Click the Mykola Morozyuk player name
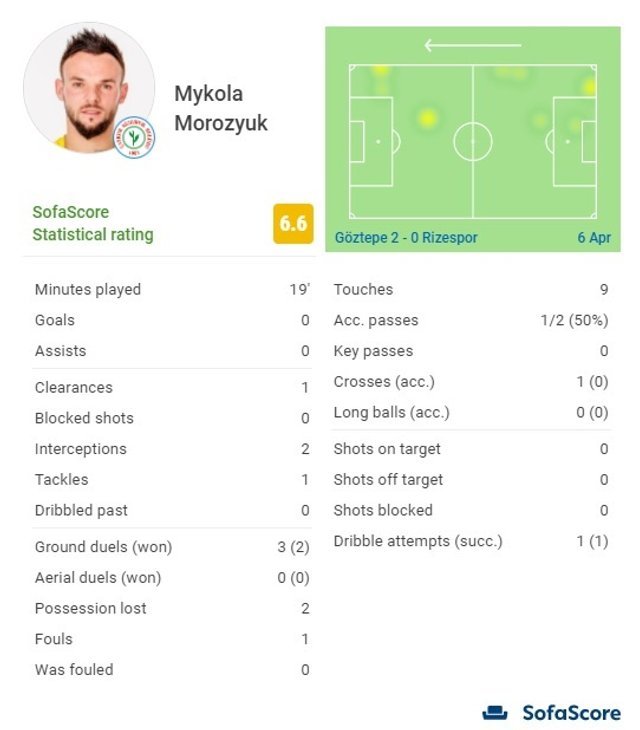The width and height of the screenshot is (640, 730). tap(220, 108)
